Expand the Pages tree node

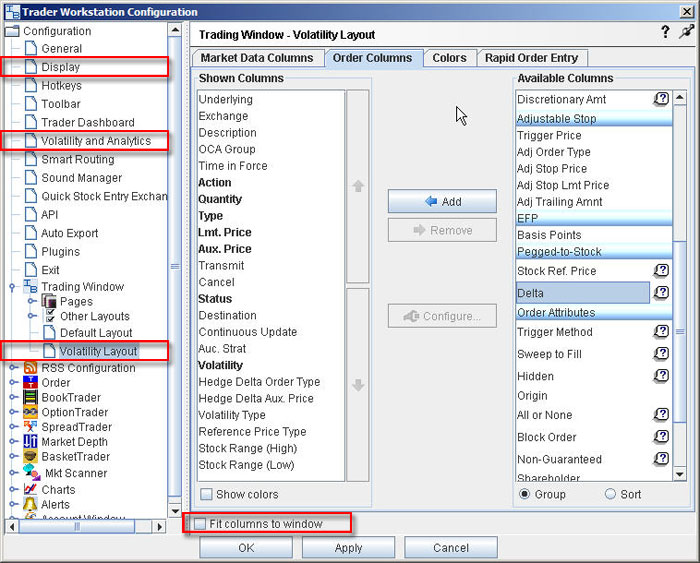[x=31, y=301]
